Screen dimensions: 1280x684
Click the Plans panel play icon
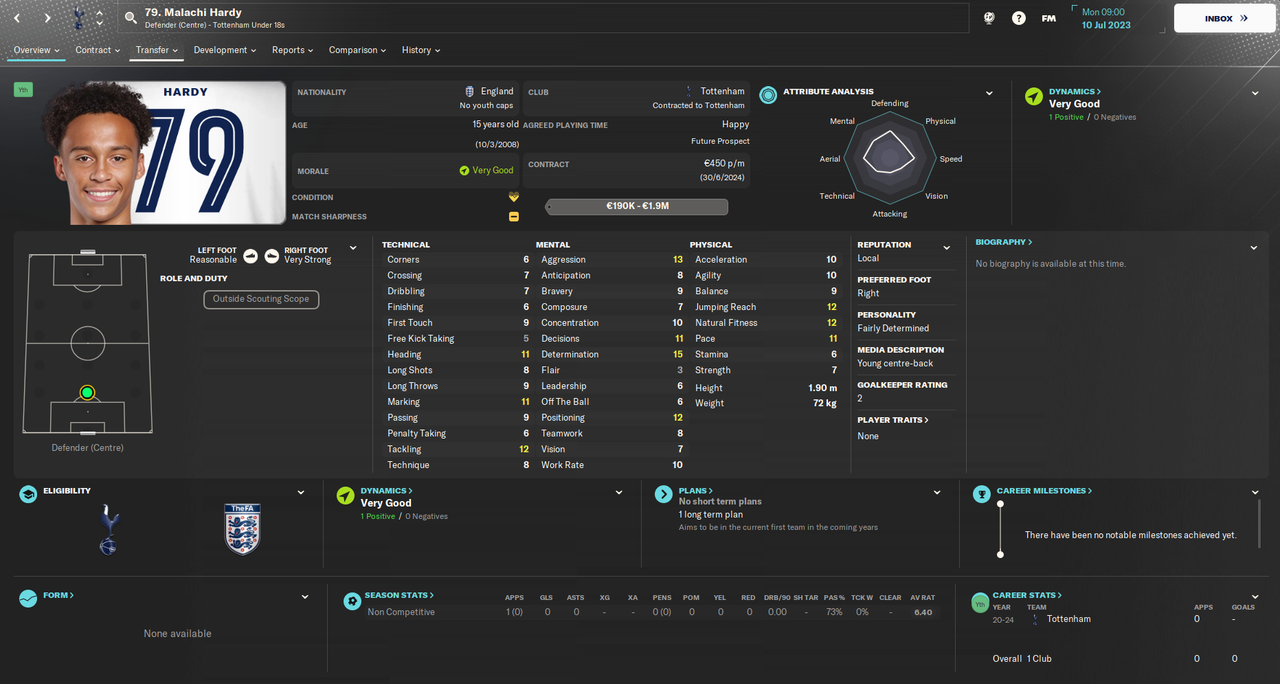[663, 495]
